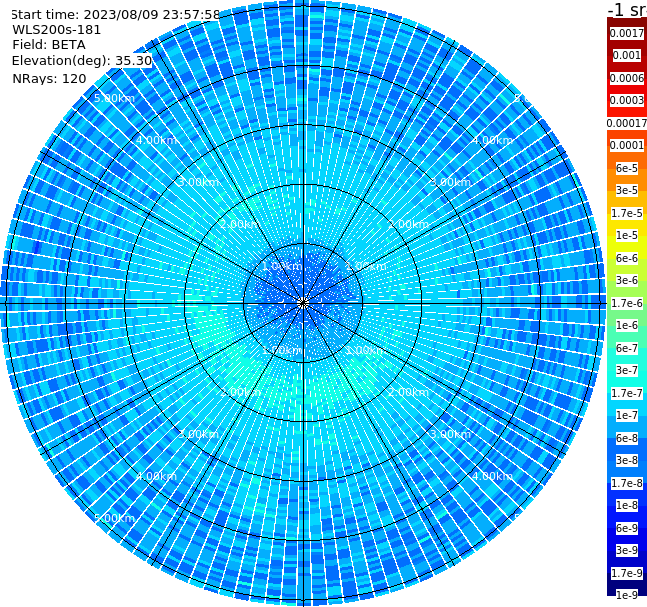Pick the navy blue bottom segment of colorbar
The height and width of the screenshot is (607, 647).
pyautogui.click(x=627, y=584)
